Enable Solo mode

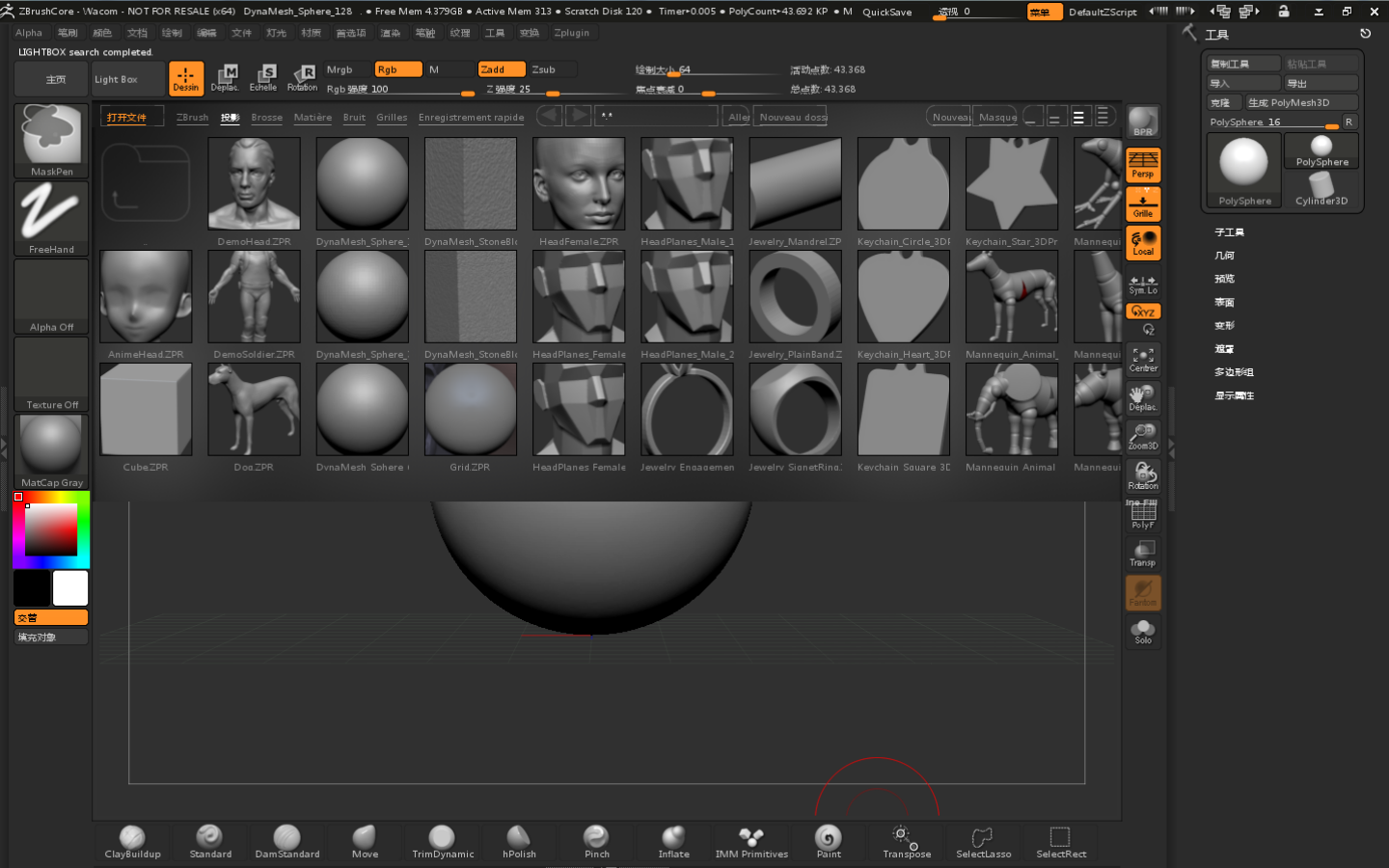click(x=1143, y=632)
